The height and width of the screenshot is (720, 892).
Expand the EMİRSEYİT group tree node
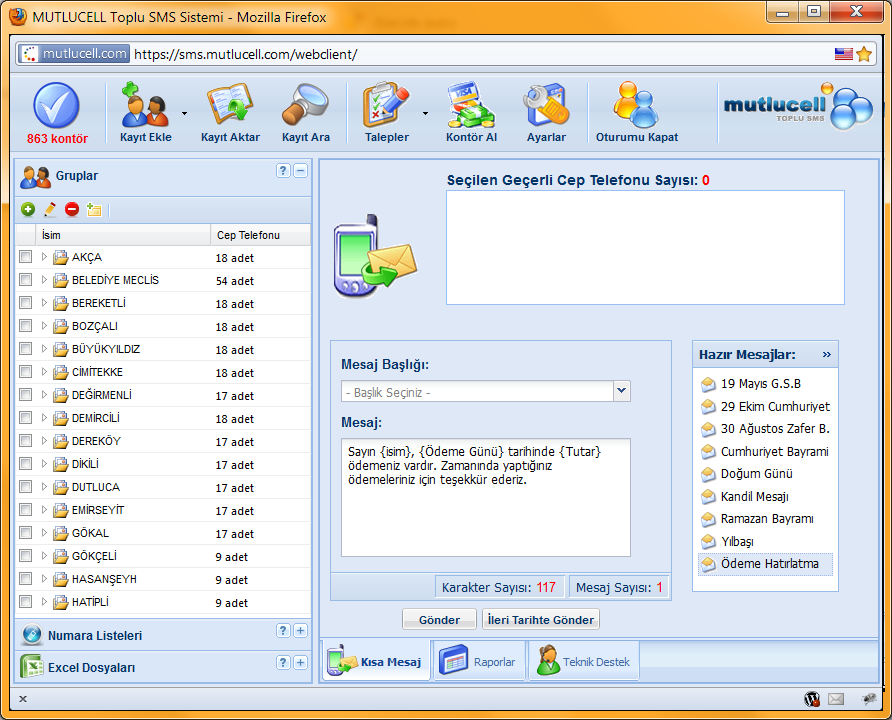(44, 510)
